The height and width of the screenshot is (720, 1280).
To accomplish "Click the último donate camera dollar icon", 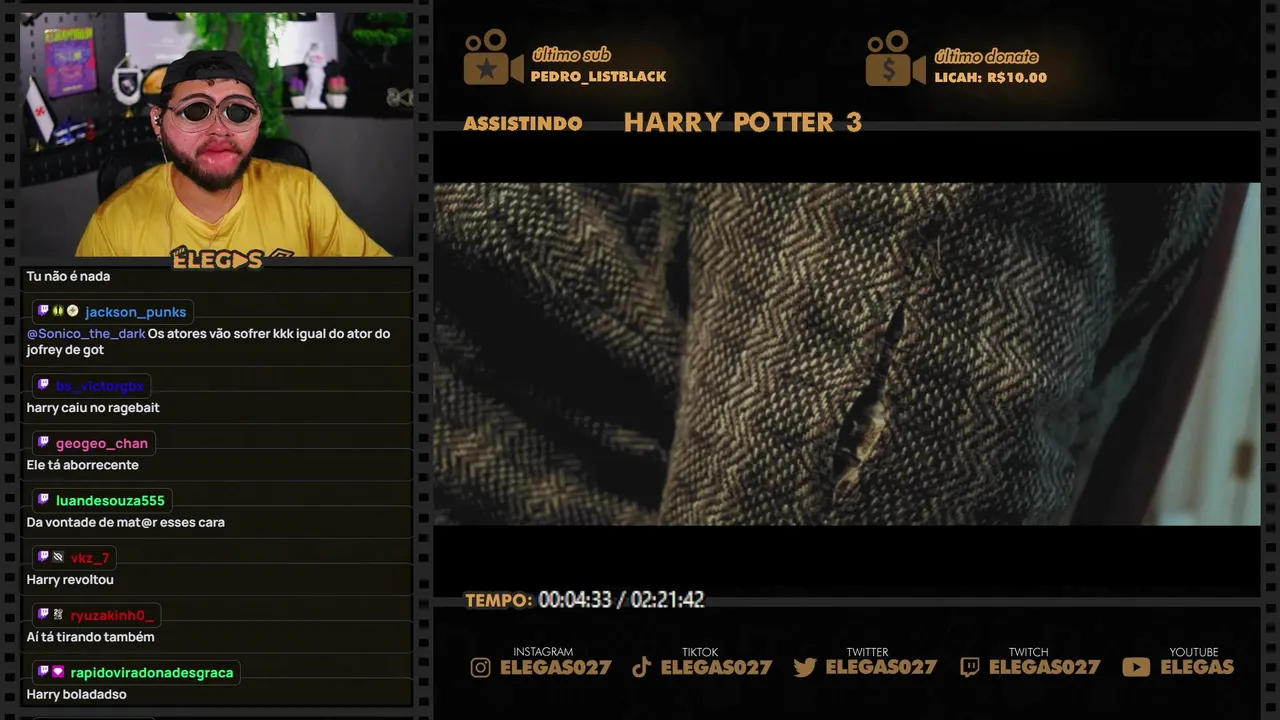I will (x=895, y=57).
